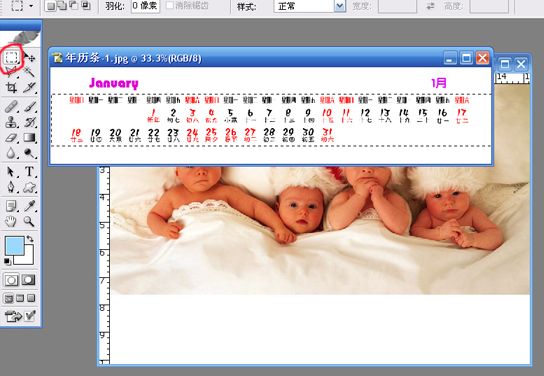Choose add to selection mode button
The height and width of the screenshot is (376, 544).
pos(62,6)
